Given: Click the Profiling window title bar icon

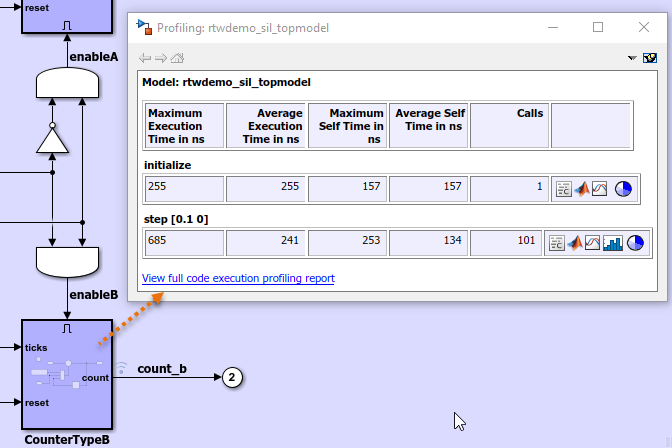Looking at the screenshot, I should point(144,27).
